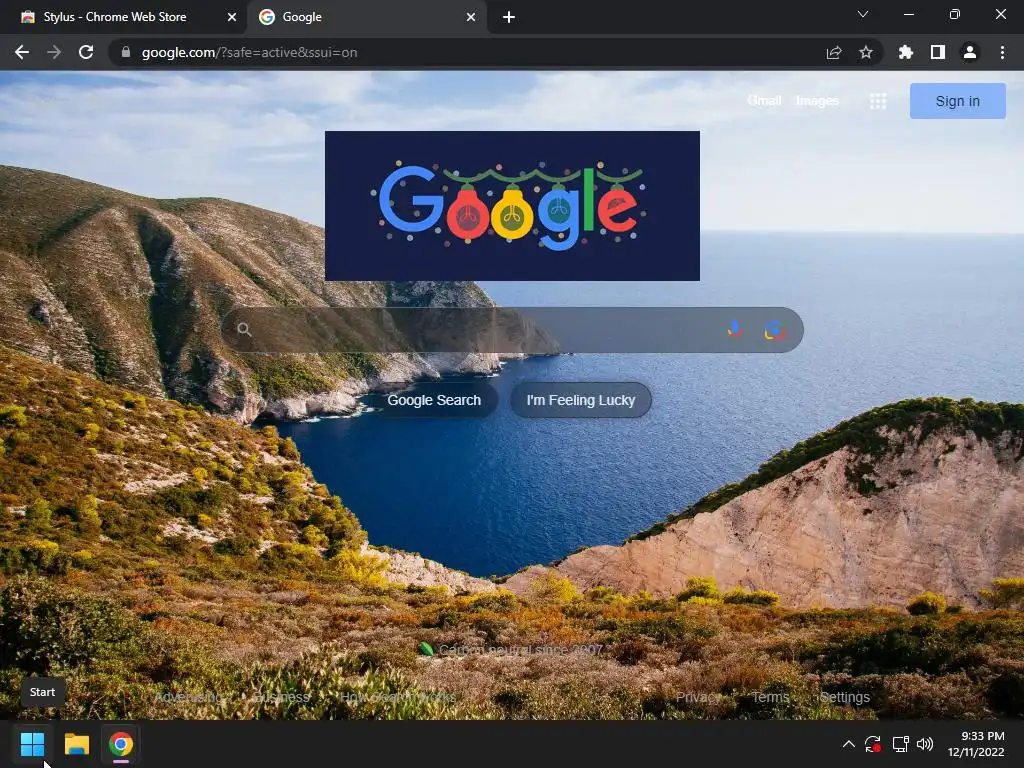Show hidden tray icons chevron
Image resolution: width=1024 pixels, height=768 pixels.
point(848,744)
